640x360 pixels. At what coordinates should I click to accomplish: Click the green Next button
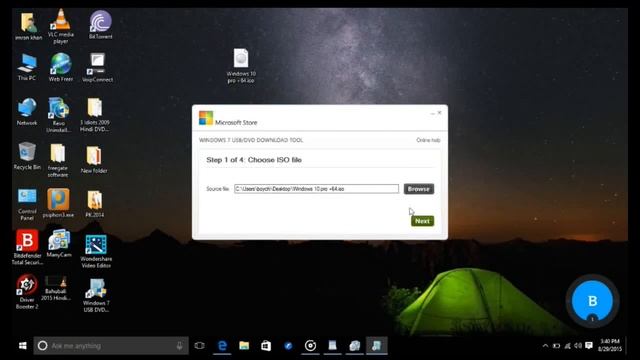422,221
